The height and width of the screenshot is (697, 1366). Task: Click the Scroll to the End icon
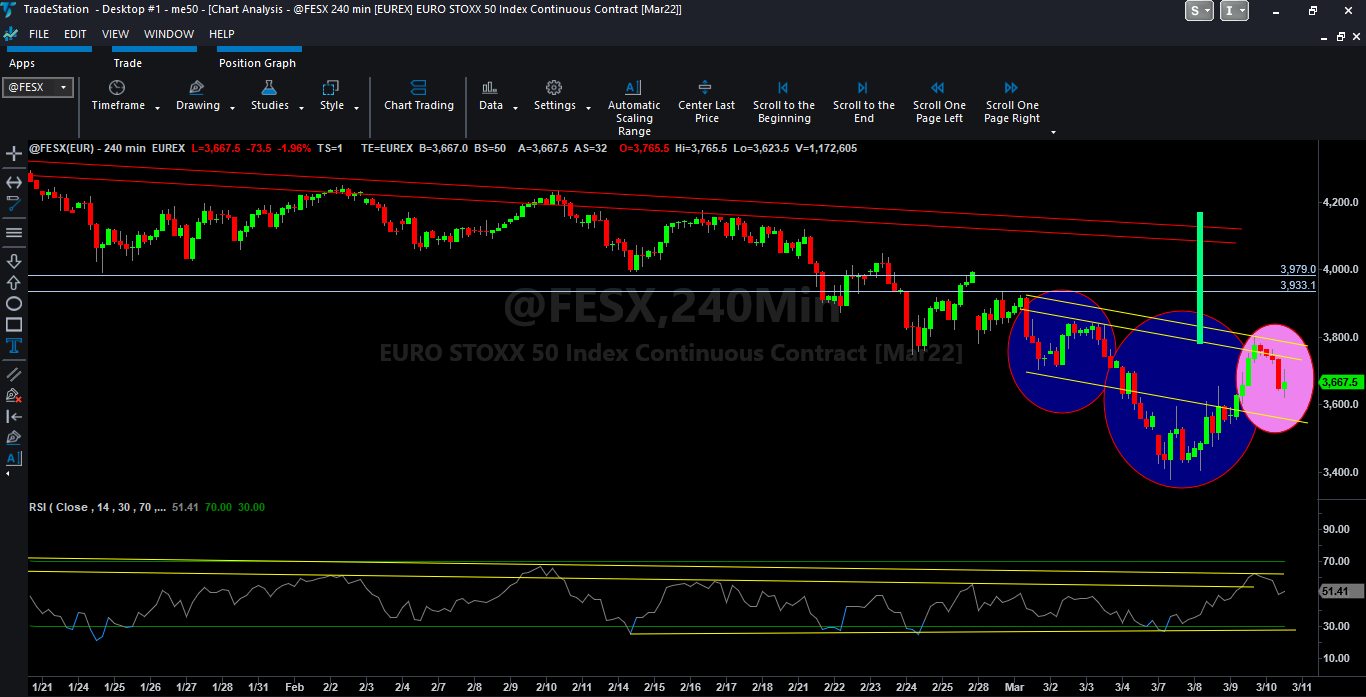point(863,88)
